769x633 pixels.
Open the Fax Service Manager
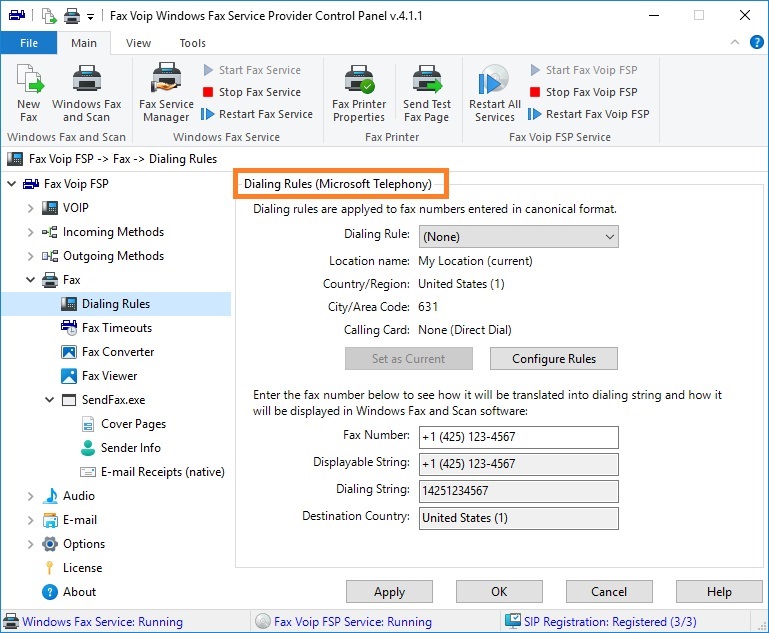click(x=166, y=92)
